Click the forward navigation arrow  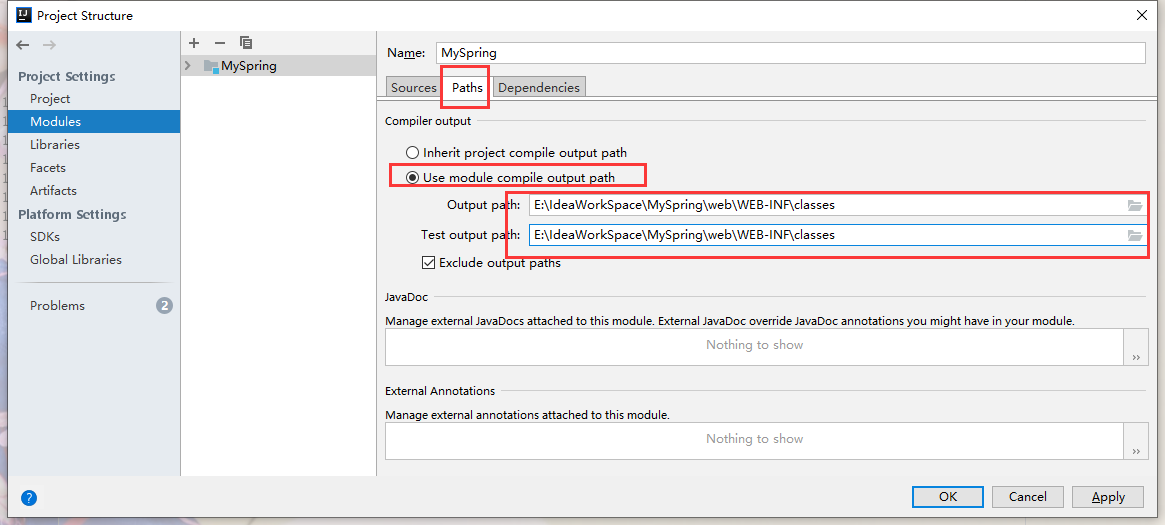(49, 45)
